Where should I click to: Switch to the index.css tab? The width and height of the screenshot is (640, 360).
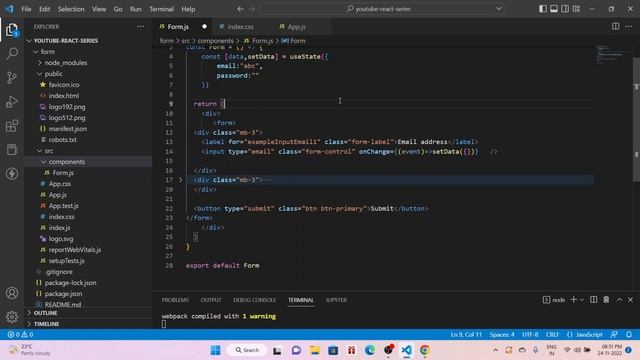point(240,27)
